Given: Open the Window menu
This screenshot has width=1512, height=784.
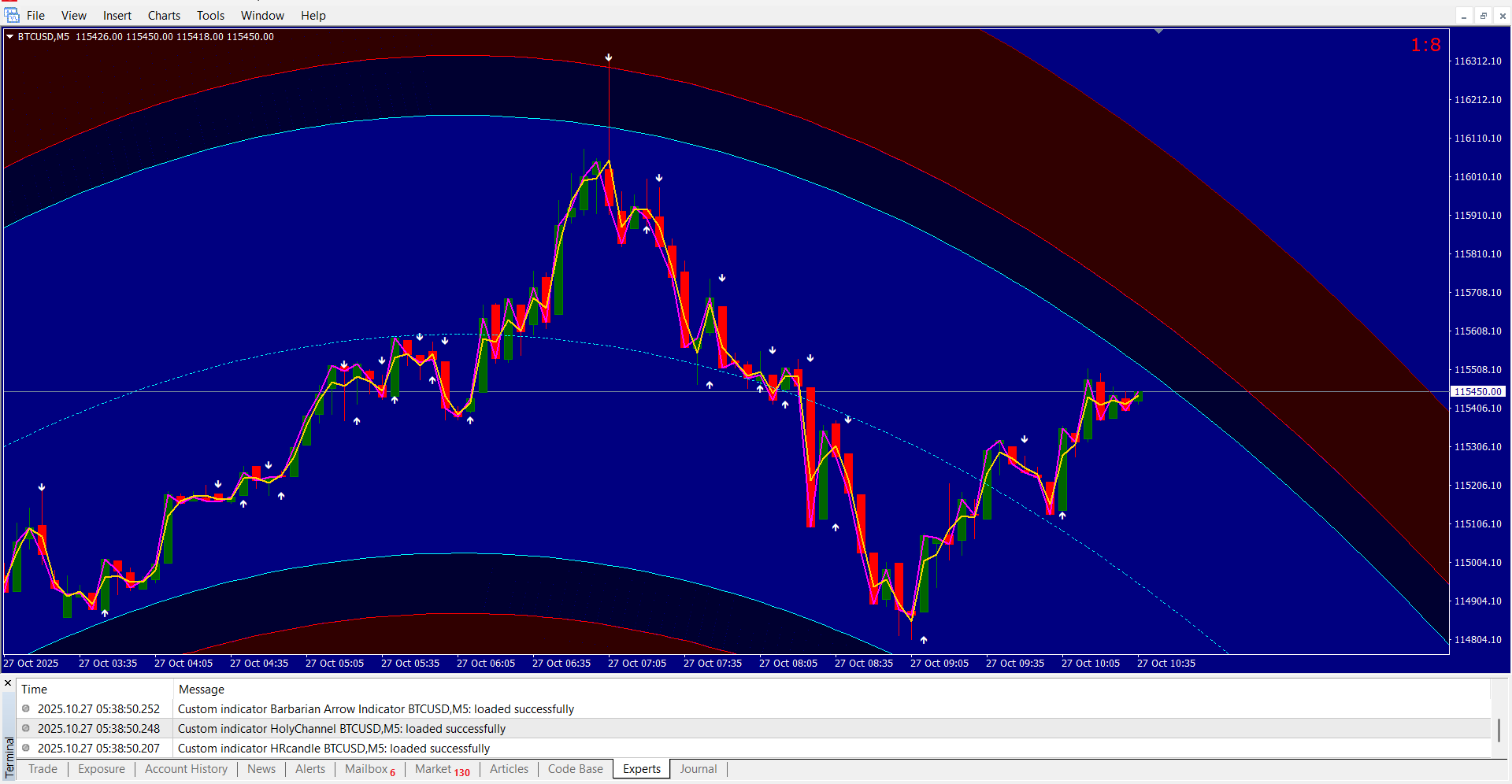Looking at the screenshot, I should click(262, 15).
